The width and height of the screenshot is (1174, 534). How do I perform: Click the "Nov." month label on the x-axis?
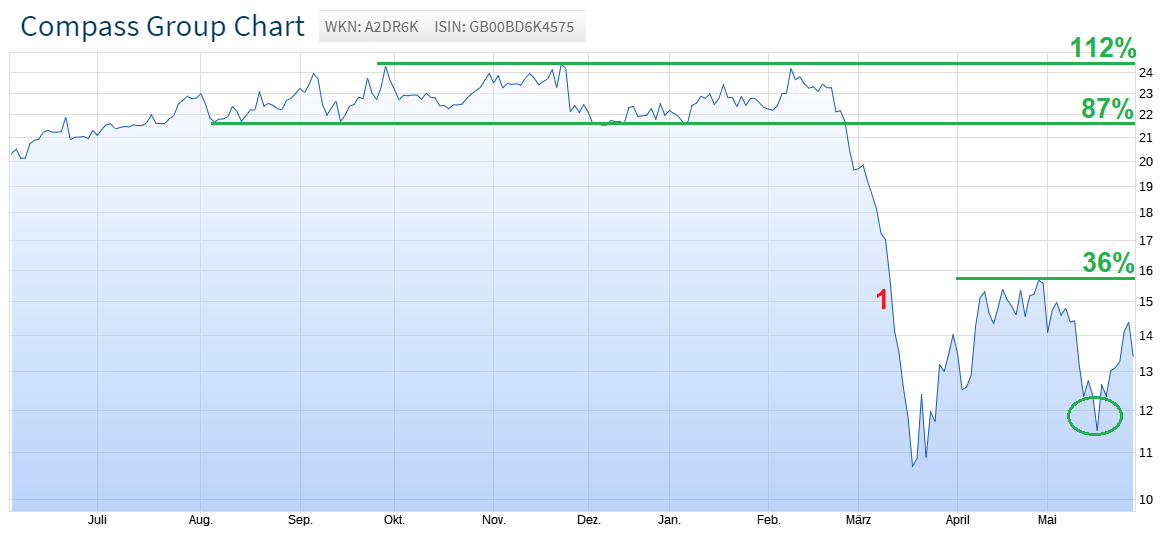(493, 520)
